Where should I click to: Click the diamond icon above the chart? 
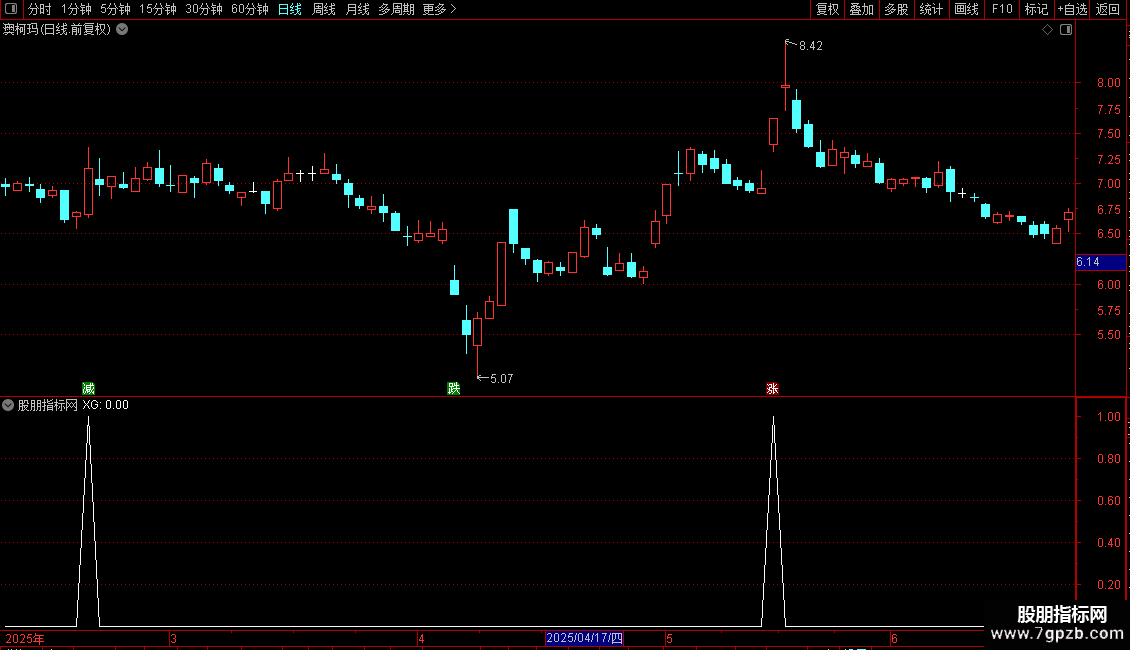click(x=1048, y=30)
